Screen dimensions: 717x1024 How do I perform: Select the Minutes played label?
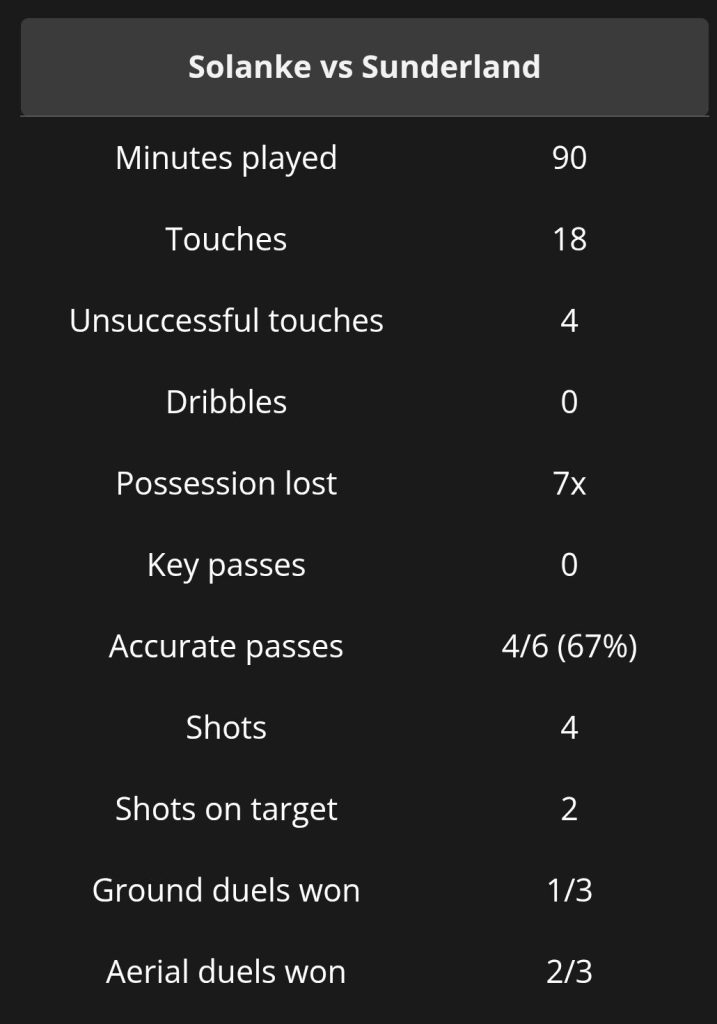(x=226, y=158)
